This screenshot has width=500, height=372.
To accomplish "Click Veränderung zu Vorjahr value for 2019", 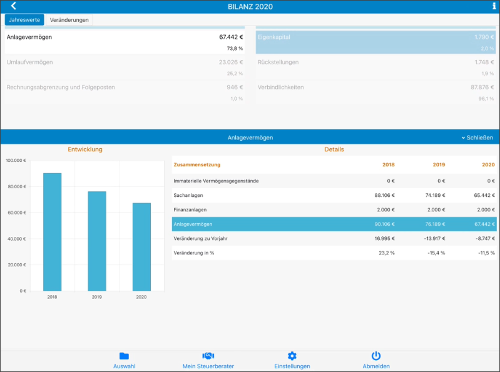I will (434, 238).
